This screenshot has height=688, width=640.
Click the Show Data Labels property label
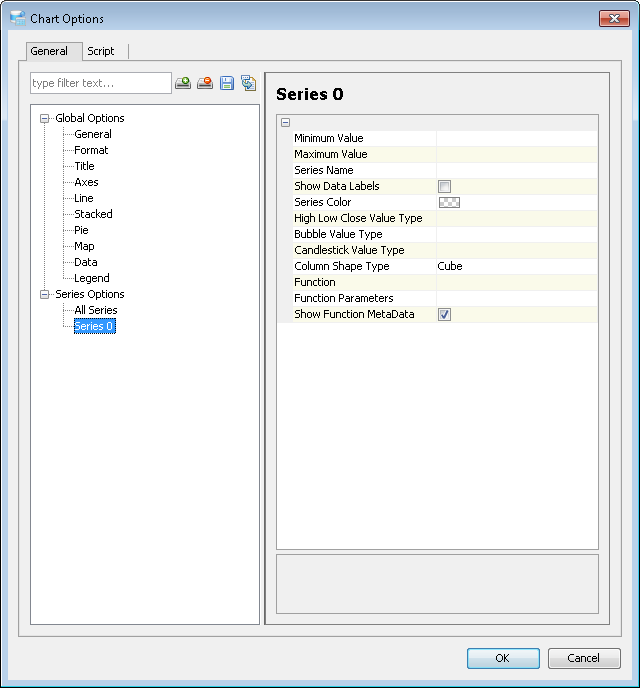(x=337, y=186)
